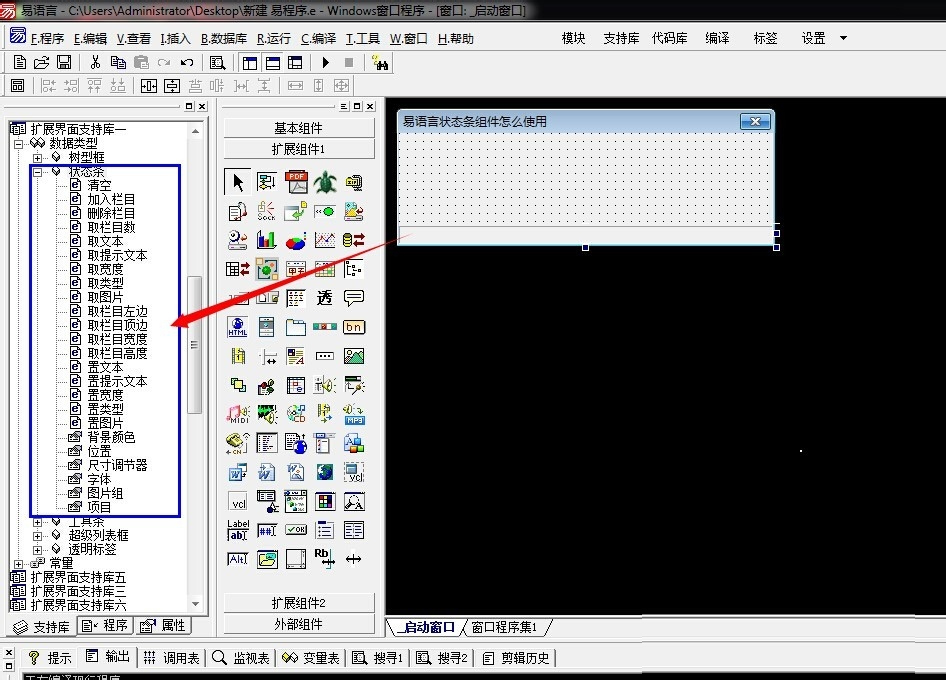Image resolution: width=946 pixels, height=680 pixels.
Task: Collapse the 状态条 tree node
Action: click(x=38, y=172)
